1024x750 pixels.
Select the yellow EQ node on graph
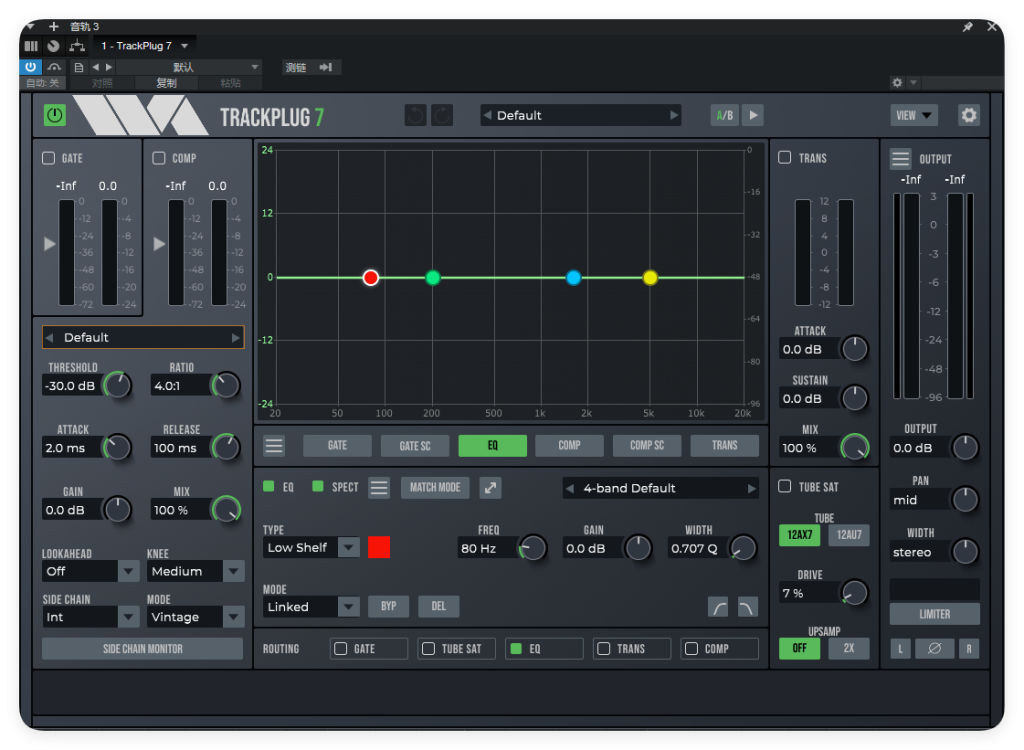pyautogui.click(x=650, y=278)
